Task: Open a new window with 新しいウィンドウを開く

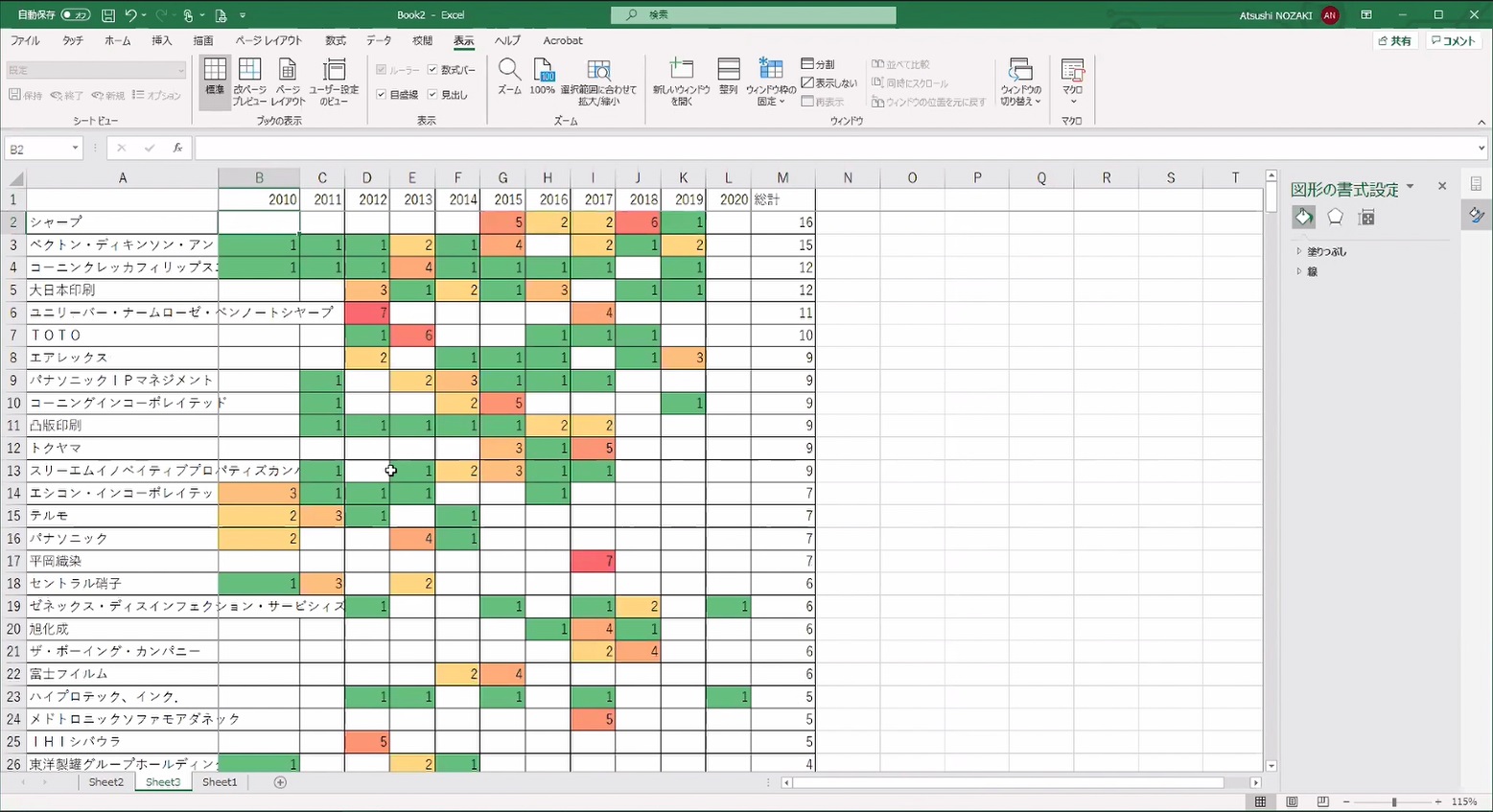Action: click(682, 82)
